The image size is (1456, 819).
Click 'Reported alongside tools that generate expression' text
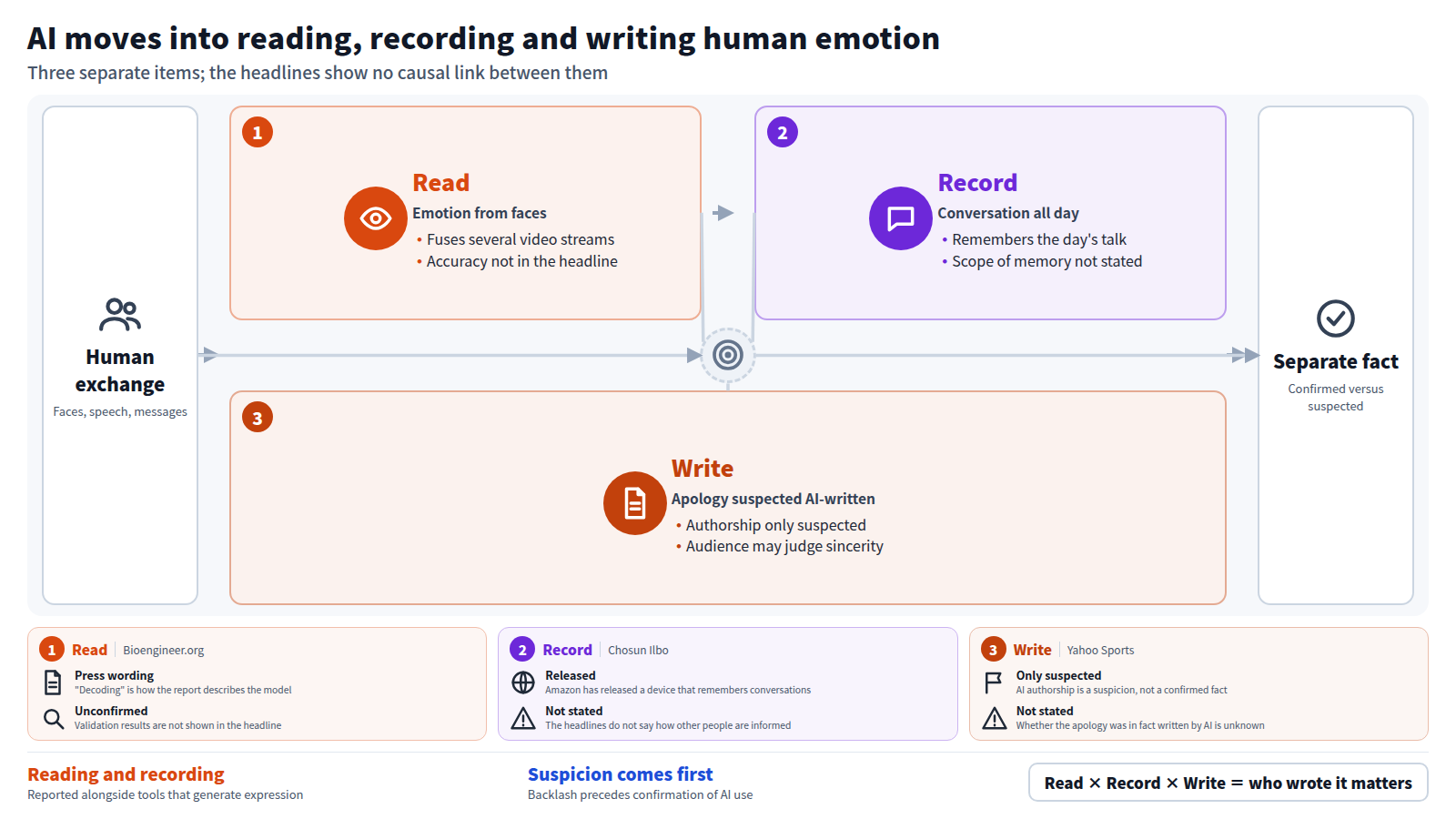[x=166, y=794]
